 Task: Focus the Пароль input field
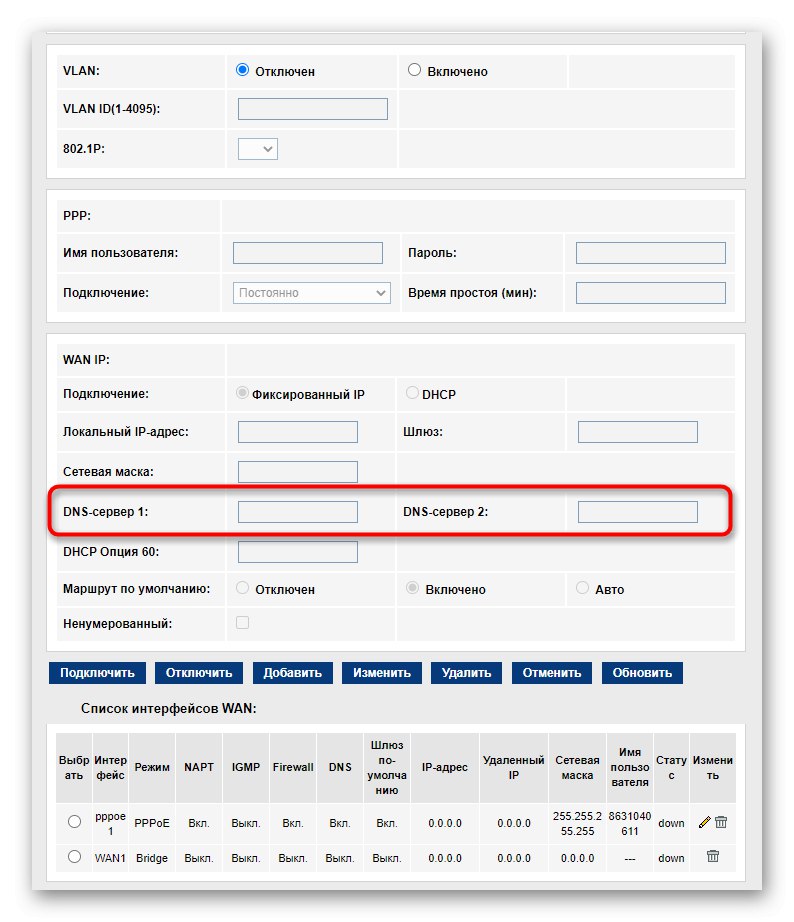click(650, 253)
